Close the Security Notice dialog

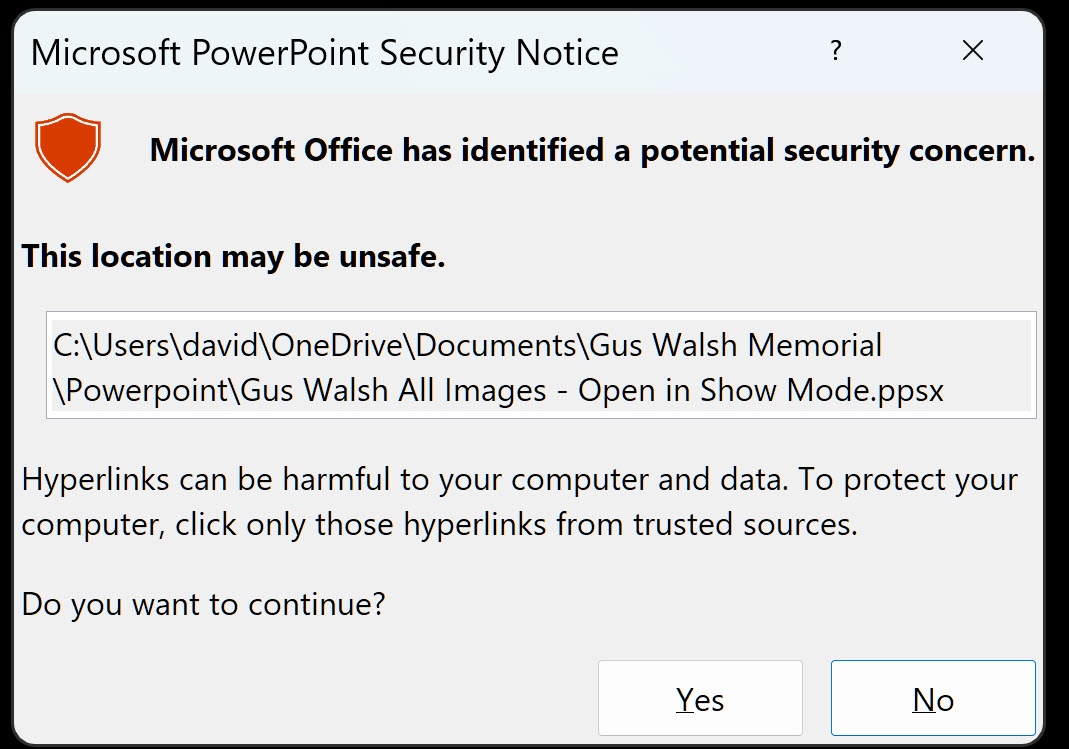pyautogui.click(x=972, y=51)
